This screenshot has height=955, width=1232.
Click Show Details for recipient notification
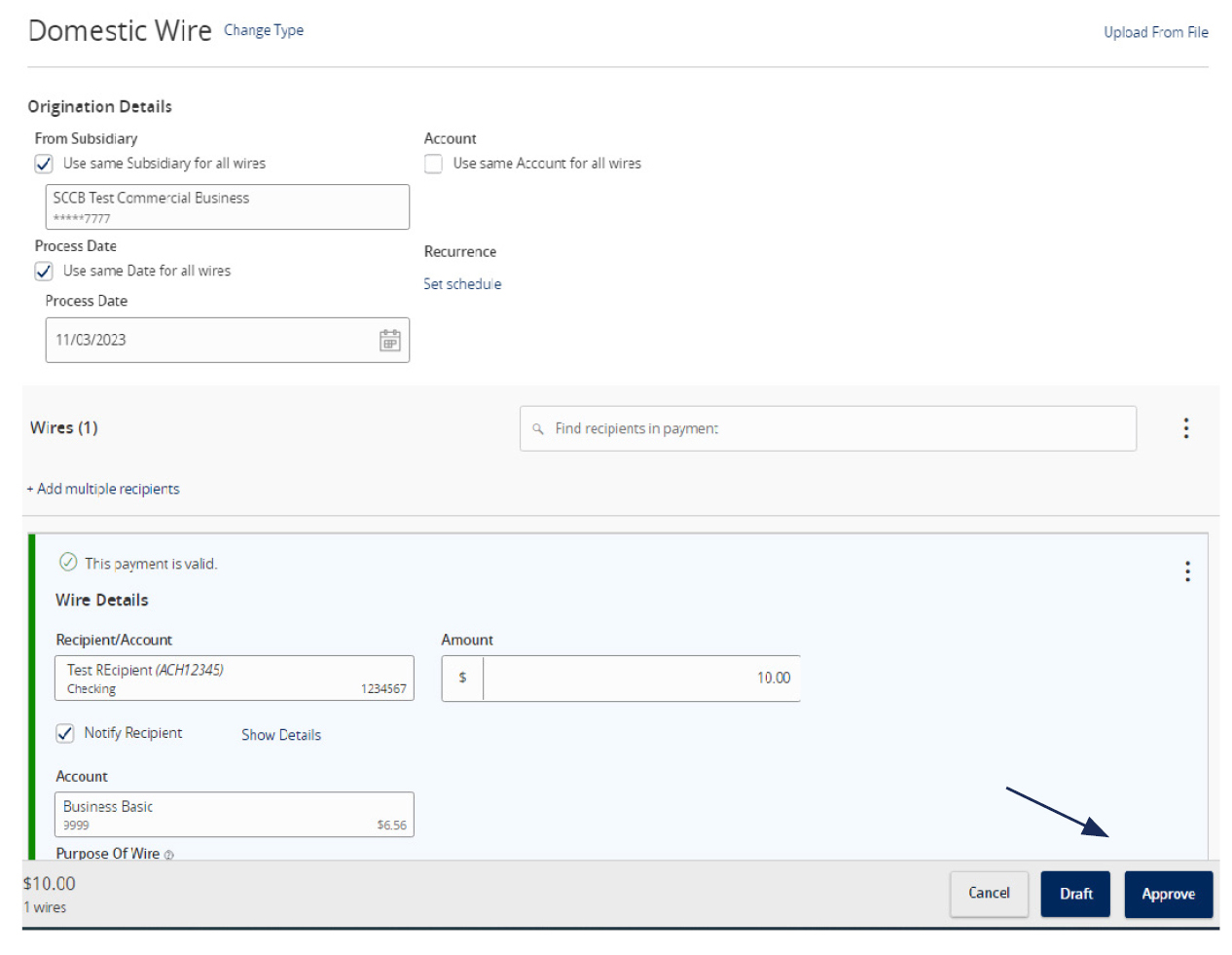point(281,735)
